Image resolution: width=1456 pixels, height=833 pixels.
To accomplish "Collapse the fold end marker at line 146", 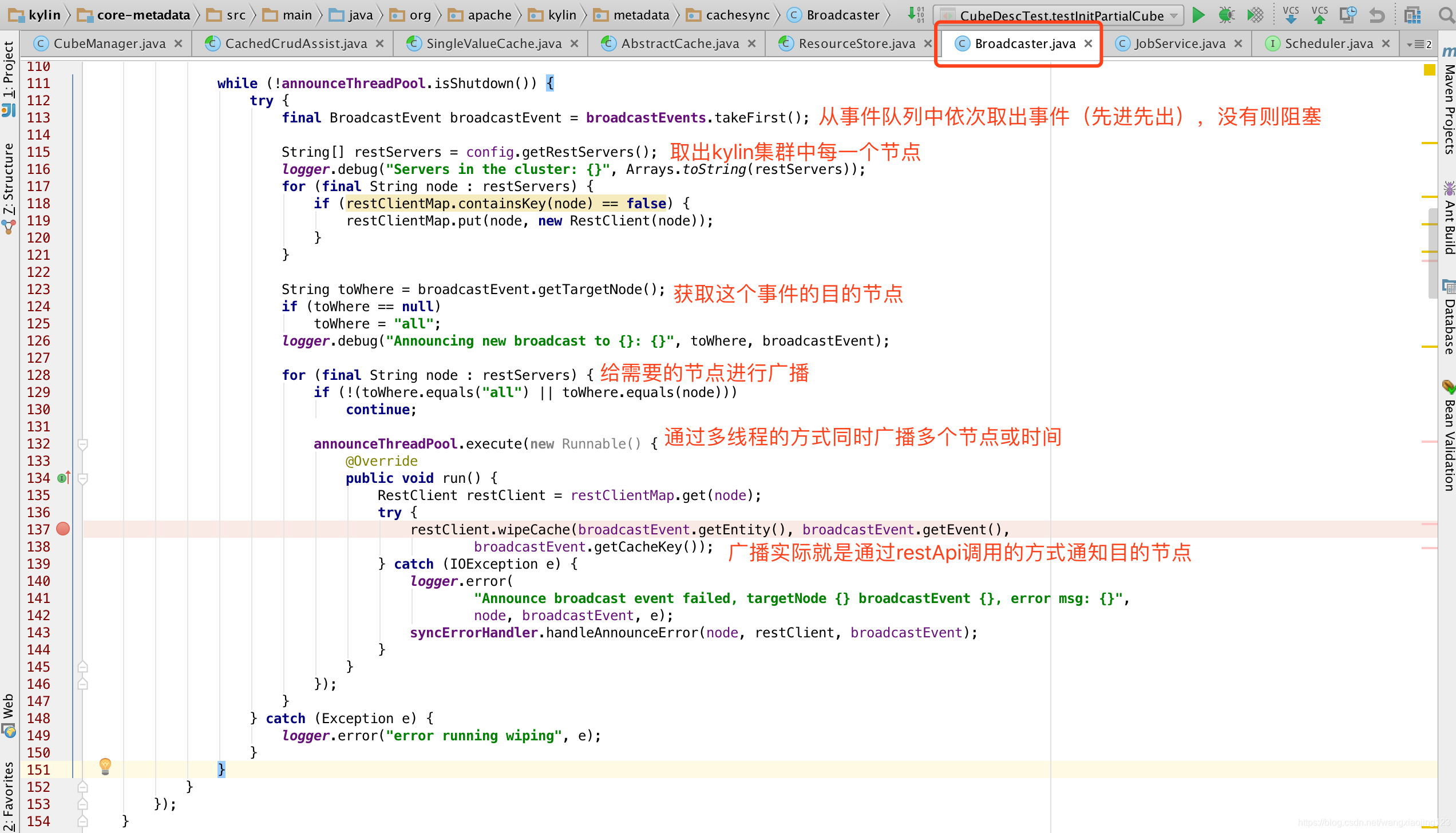I will (x=82, y=684).
